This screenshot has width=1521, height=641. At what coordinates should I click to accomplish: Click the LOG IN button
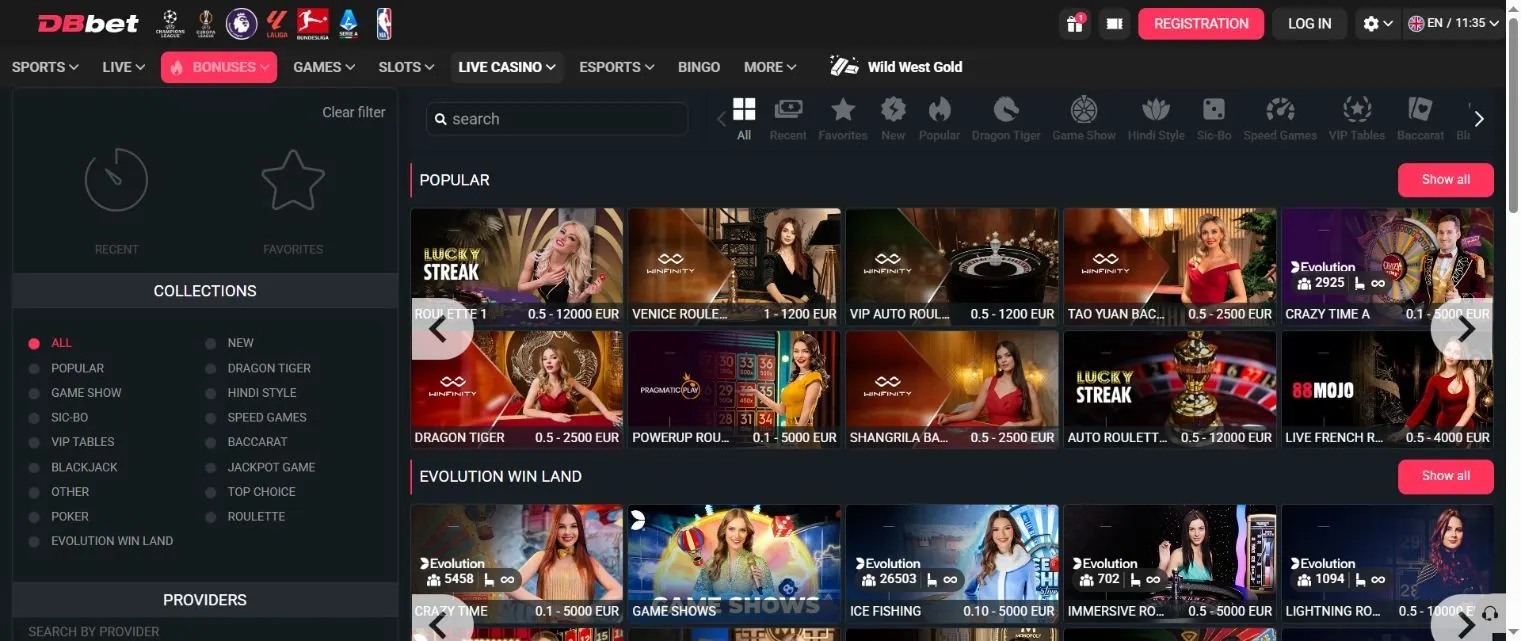point(1310,24)
